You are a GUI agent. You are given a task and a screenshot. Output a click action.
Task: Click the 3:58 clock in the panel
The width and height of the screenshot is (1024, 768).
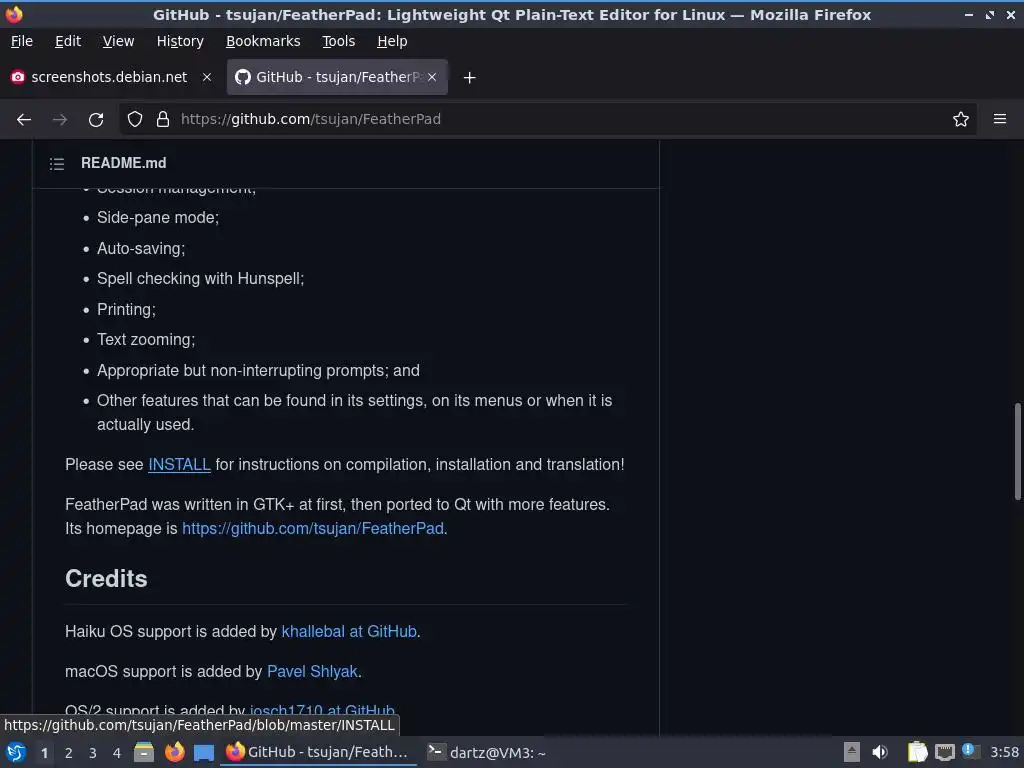[1004, 752]
